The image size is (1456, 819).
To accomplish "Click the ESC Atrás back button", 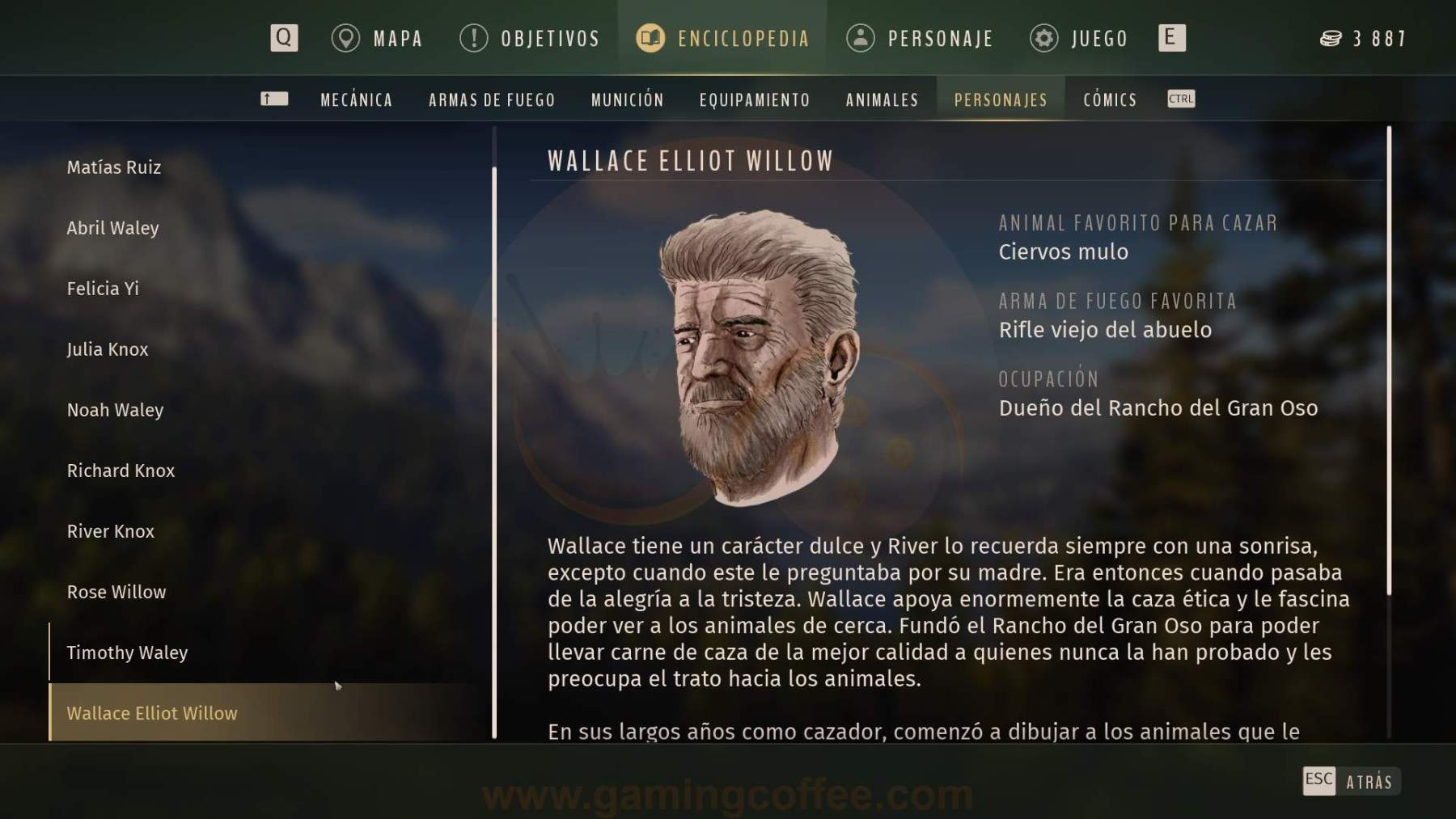I will [x=1351, y=781].
